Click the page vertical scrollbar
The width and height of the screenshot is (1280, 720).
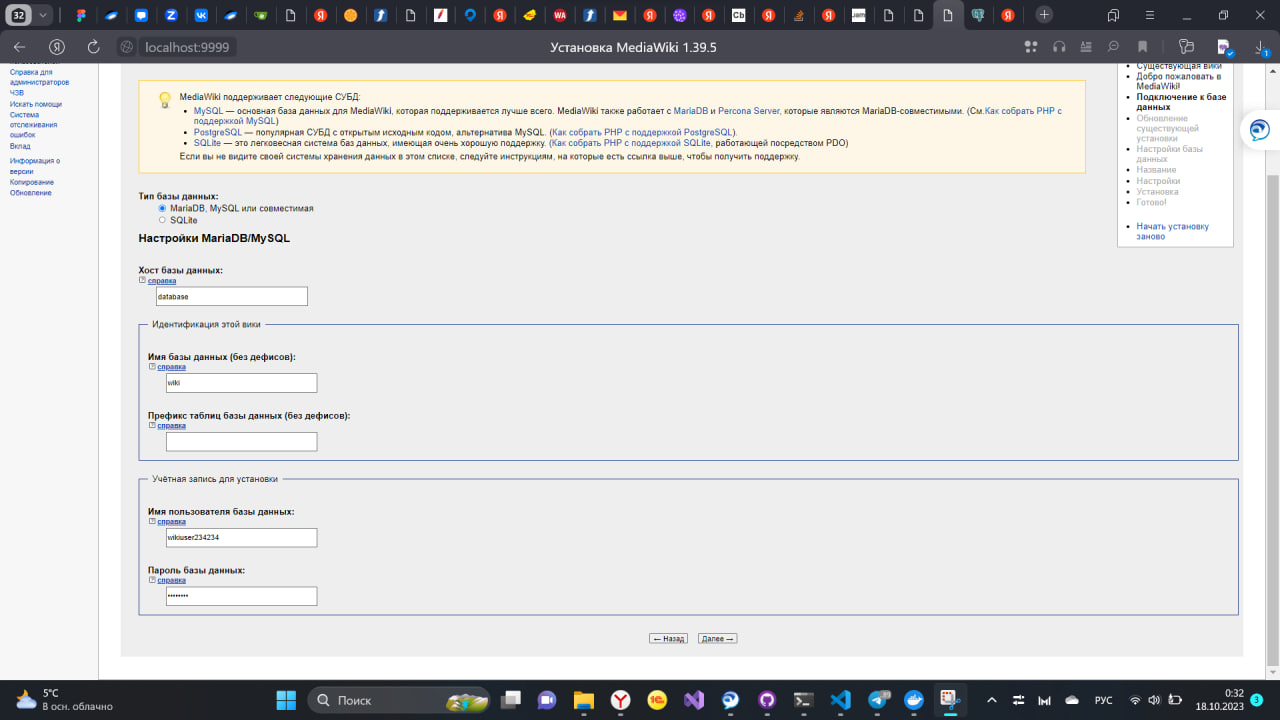1272,420
